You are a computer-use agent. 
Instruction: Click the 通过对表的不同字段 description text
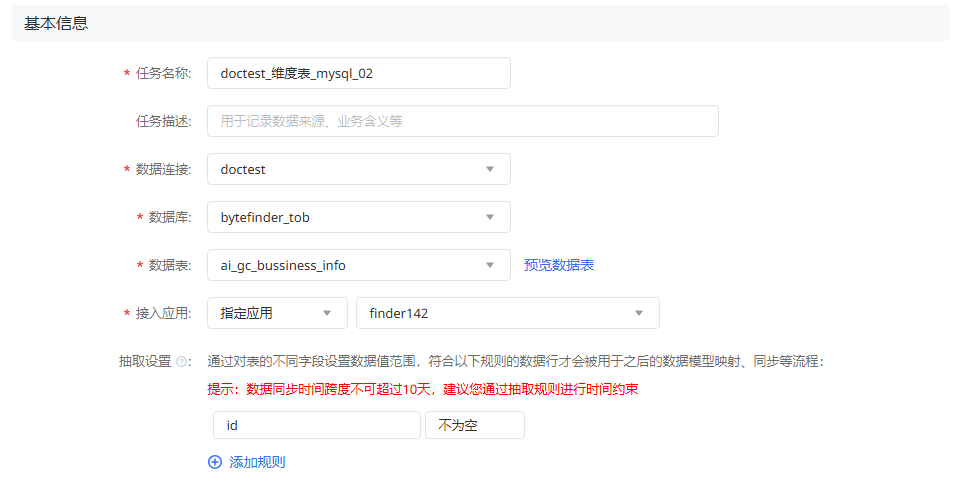pyautogui.click(x=516, y=362)
